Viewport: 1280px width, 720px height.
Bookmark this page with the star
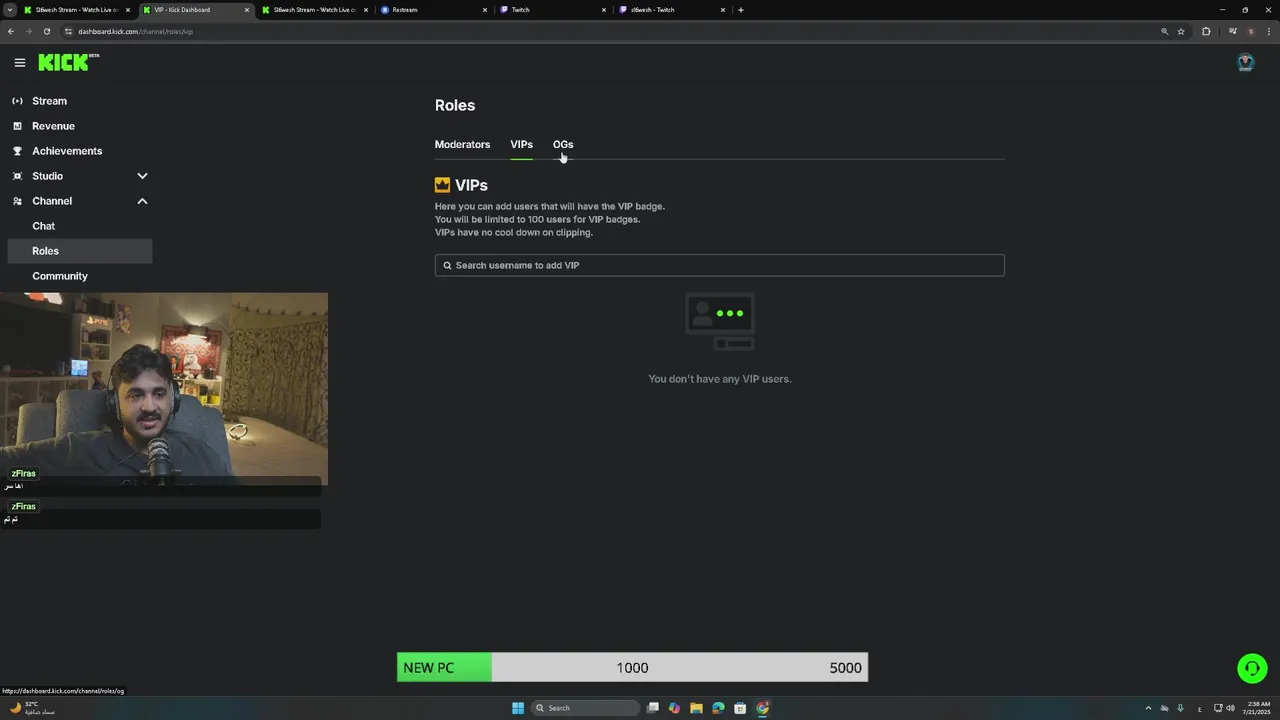[1181, 31]
